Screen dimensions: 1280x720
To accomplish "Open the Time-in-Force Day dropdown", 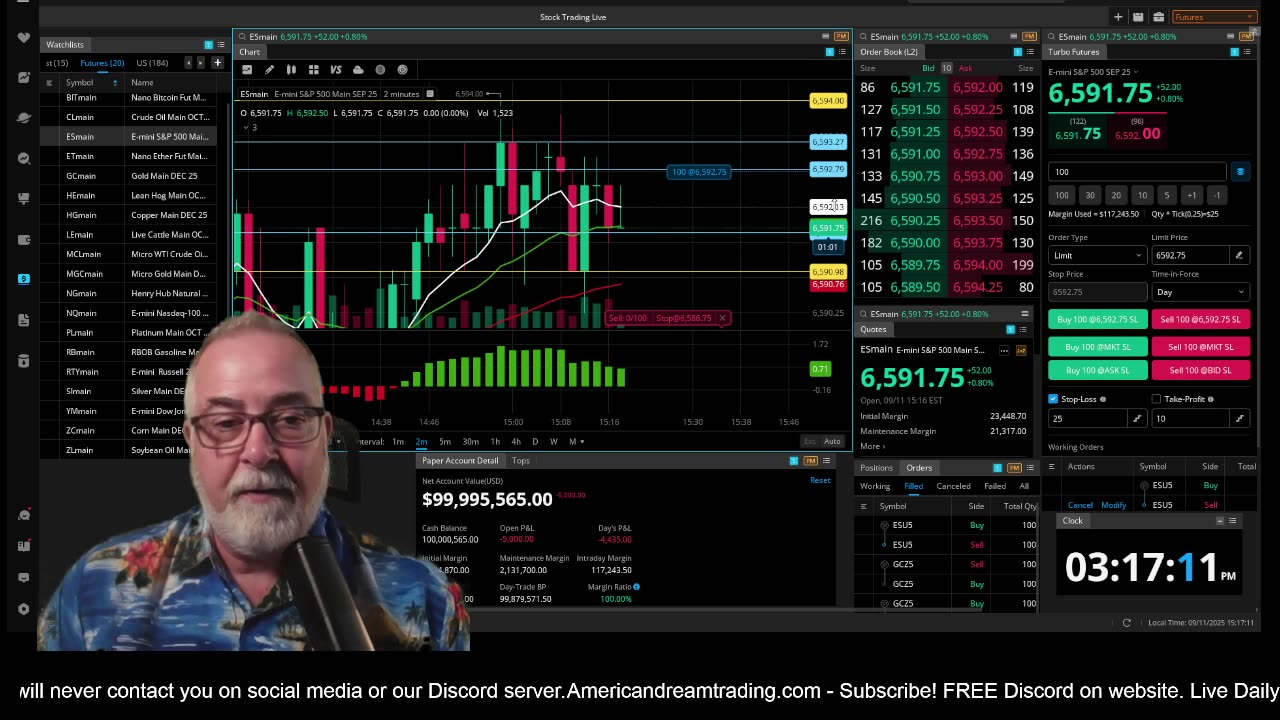I will pyautogui.click(x=1200, y=292).
